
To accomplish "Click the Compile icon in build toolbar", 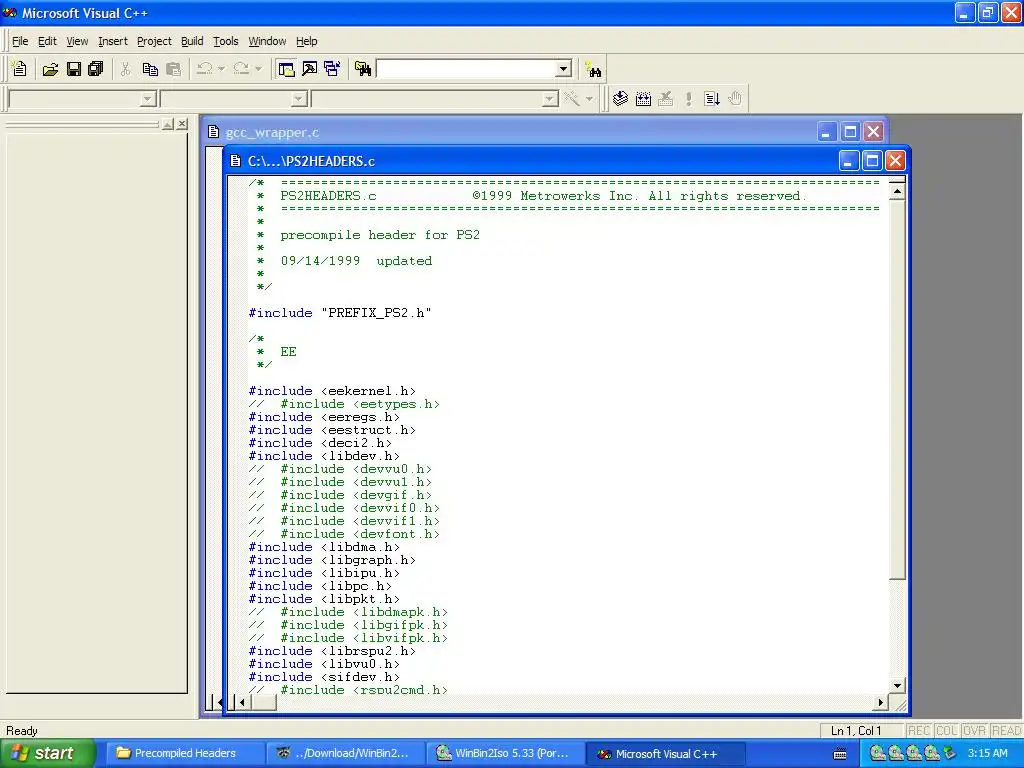I will (620, 99).
